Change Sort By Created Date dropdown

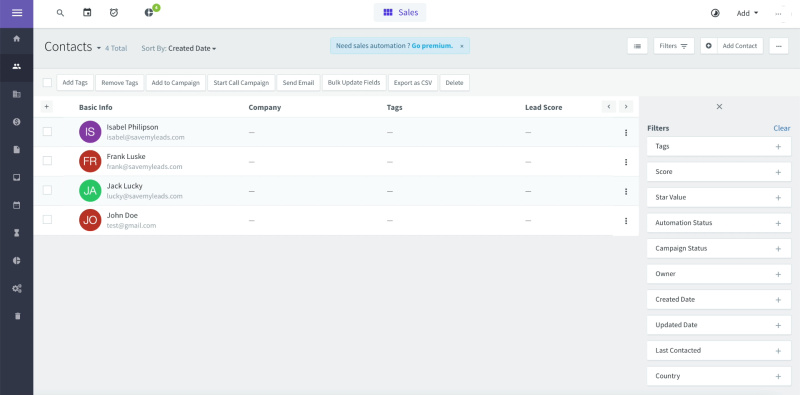[x=192, y=48]
